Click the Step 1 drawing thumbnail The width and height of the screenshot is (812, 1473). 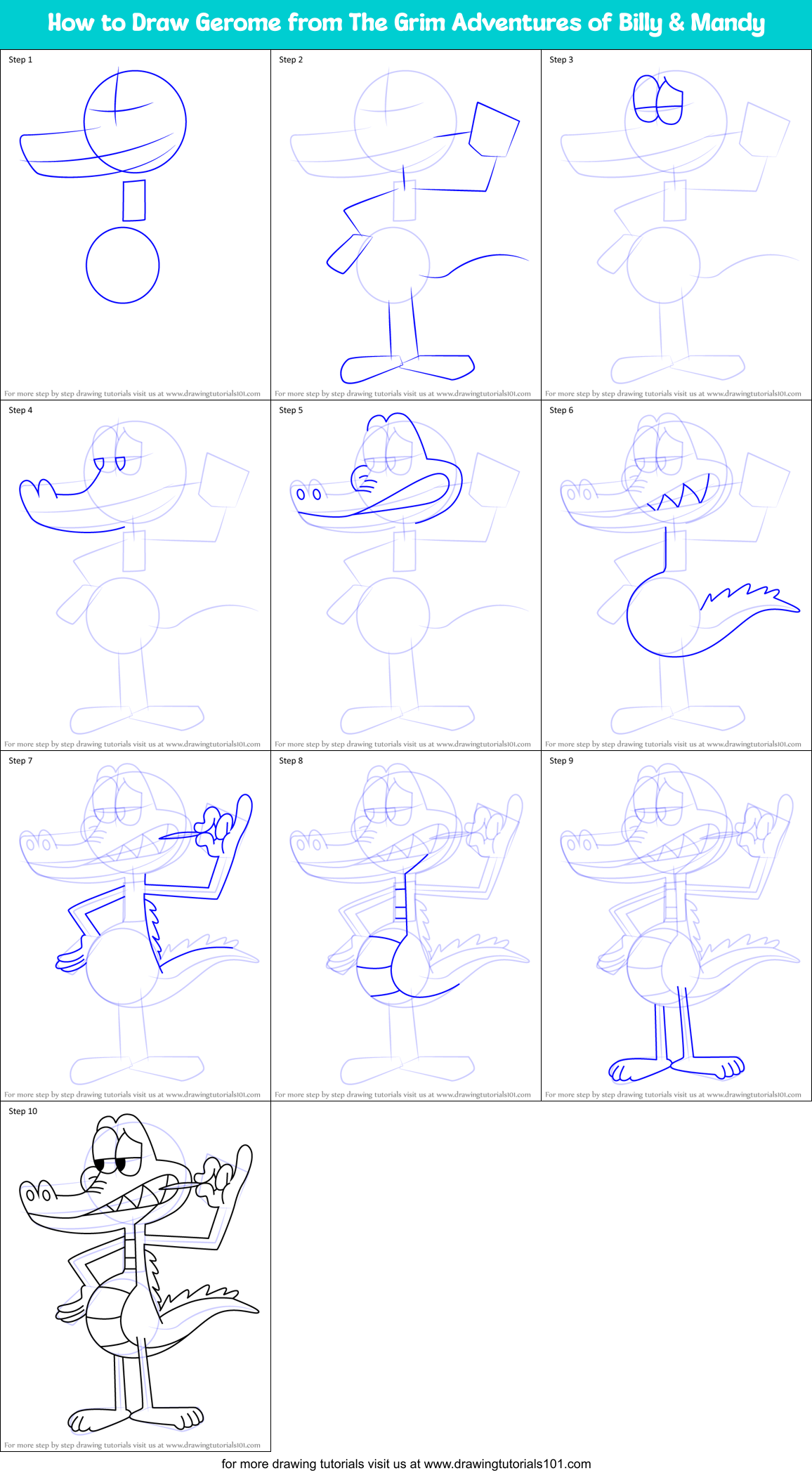coord(136,225)
